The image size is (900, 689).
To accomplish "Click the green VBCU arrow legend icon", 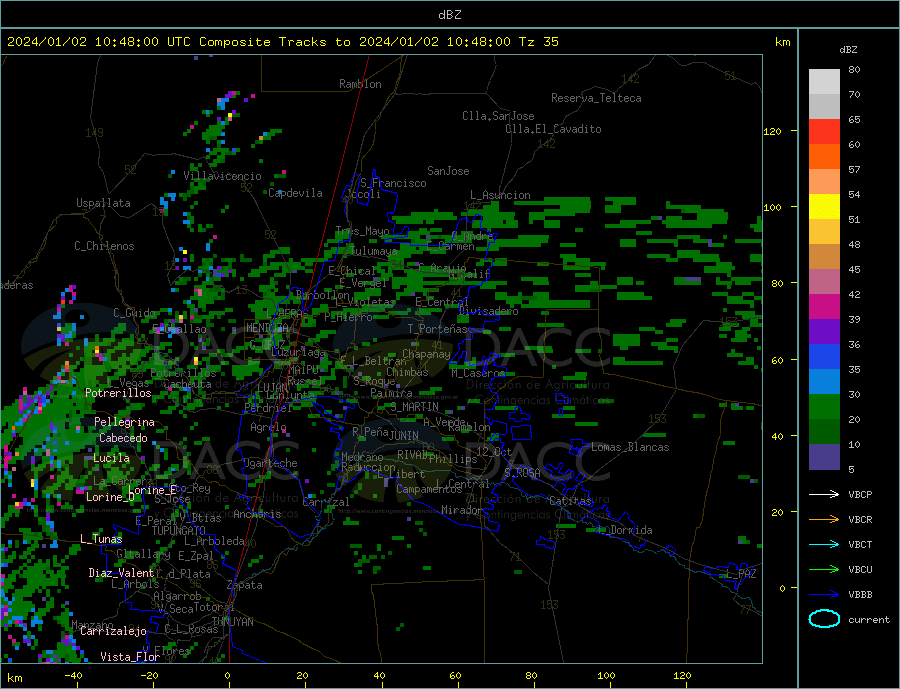I will [824, 569].
